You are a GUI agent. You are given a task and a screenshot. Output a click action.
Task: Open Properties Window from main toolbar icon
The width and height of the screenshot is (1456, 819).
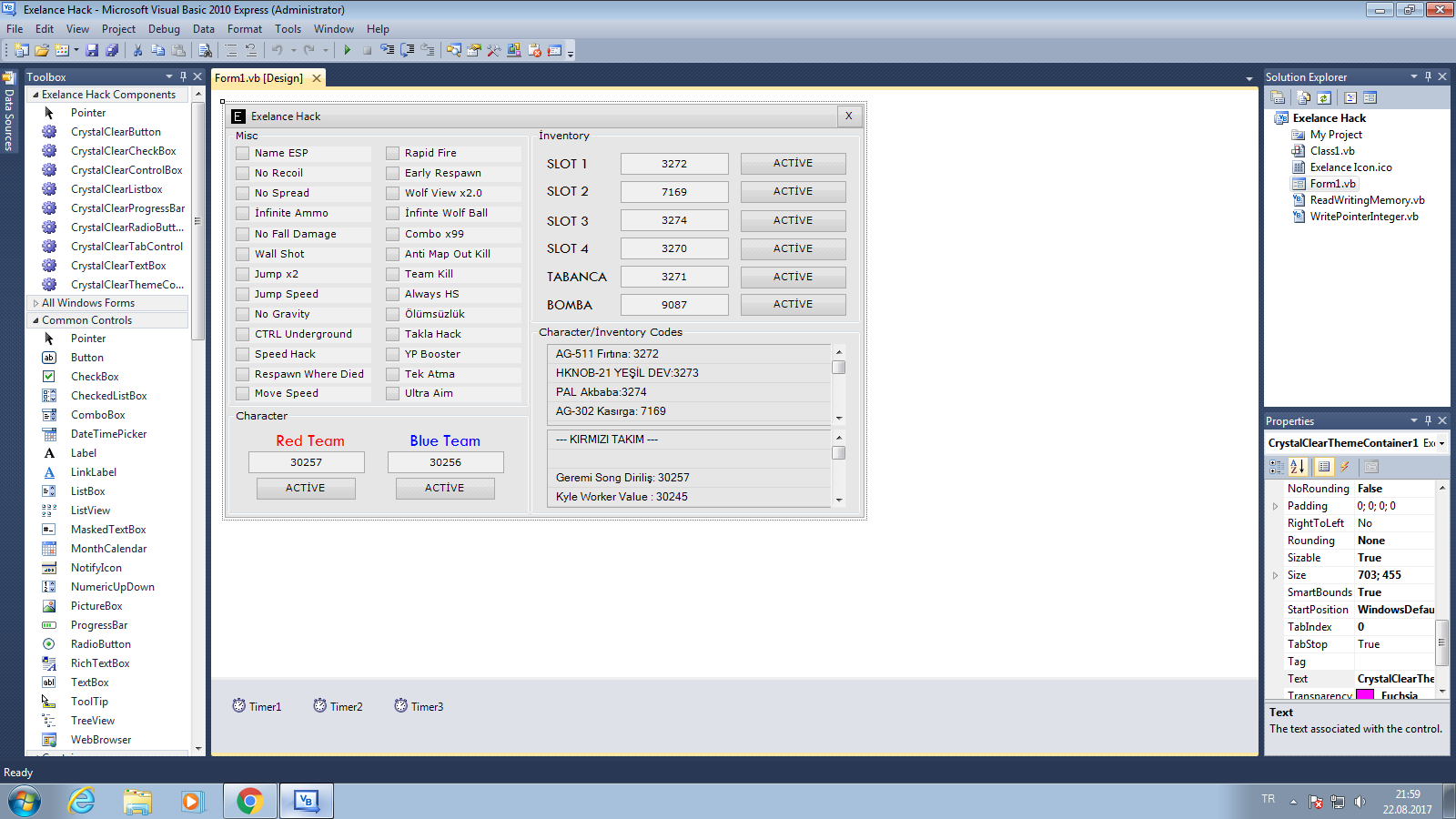(474, 51)
